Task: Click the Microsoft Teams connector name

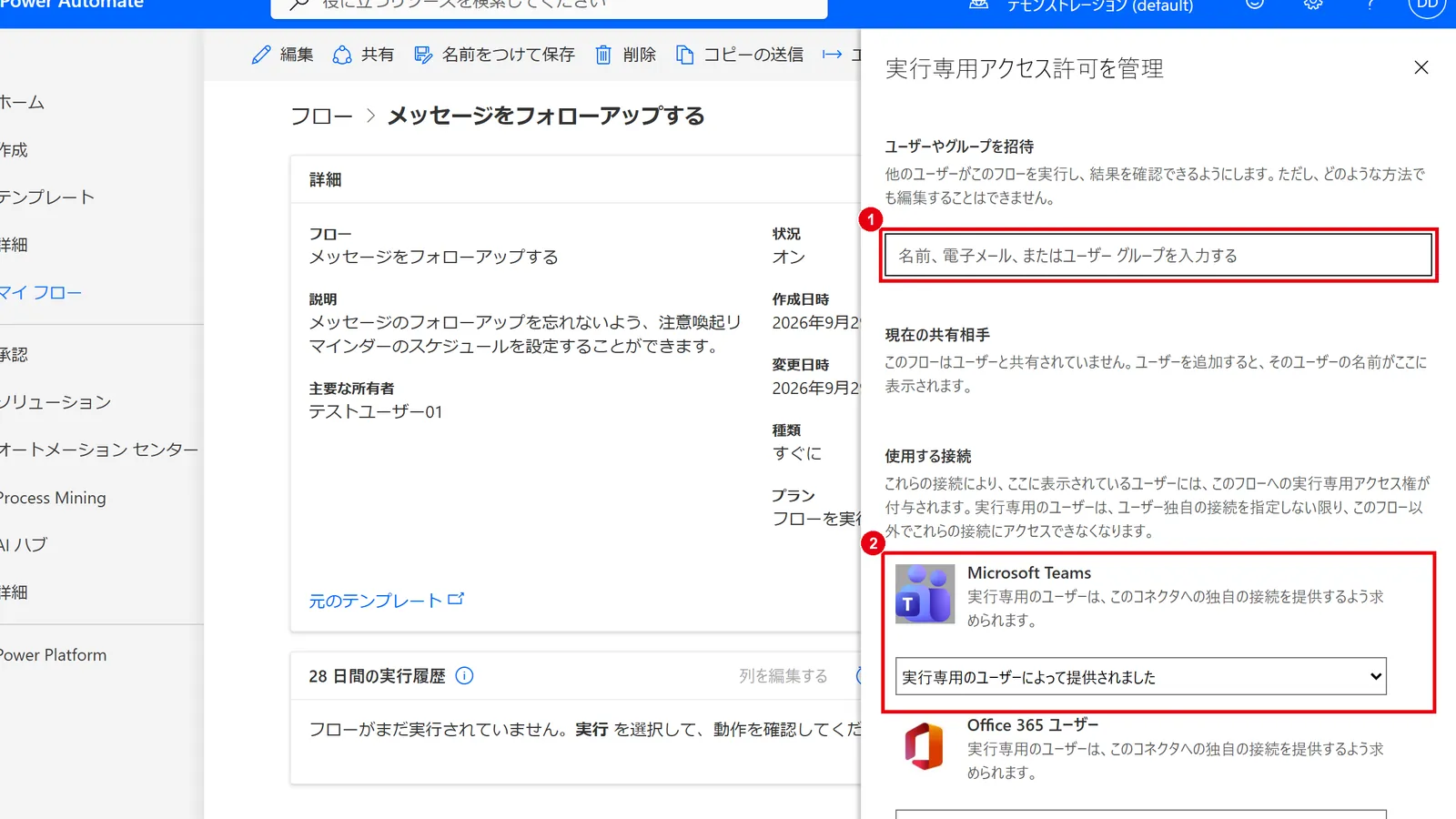Action: tap(1029, 572)
